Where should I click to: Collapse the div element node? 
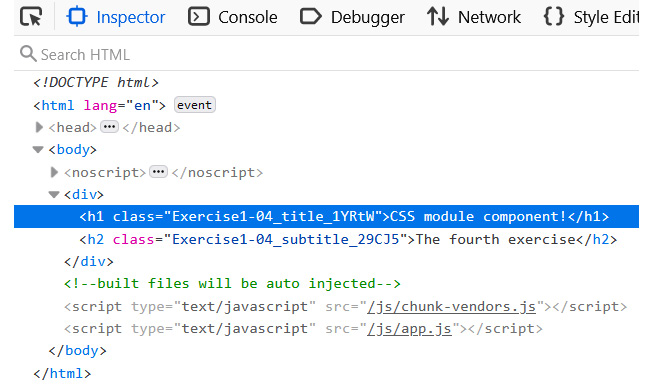(54, 194)
